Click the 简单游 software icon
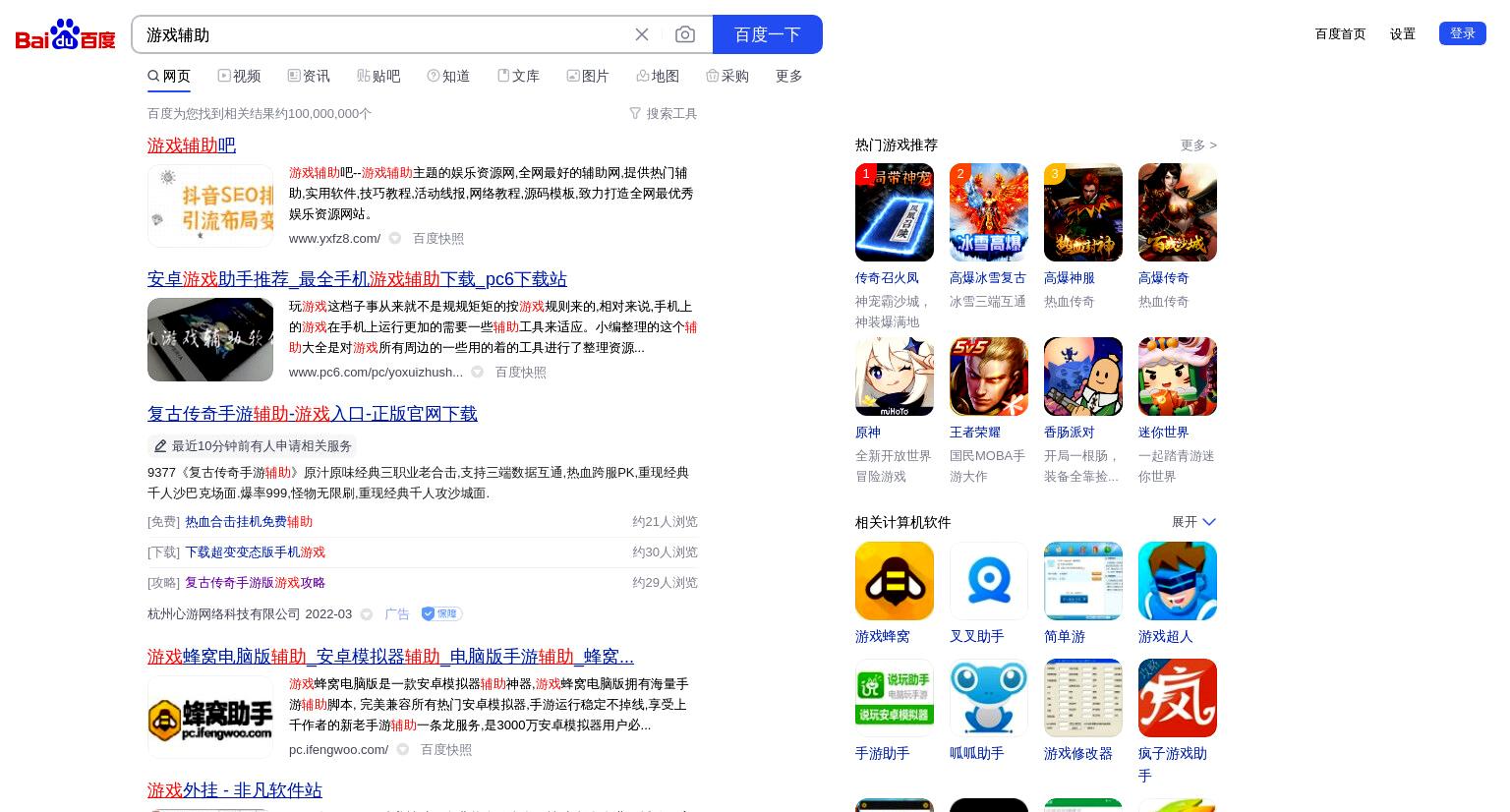The width and height of the screenshot is (1510, 812). 1083,581
